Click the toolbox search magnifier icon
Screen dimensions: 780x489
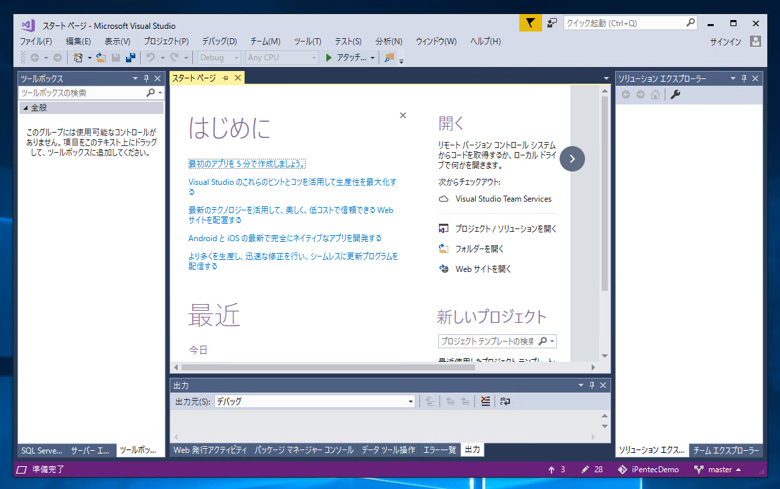[x=150, y=93]
